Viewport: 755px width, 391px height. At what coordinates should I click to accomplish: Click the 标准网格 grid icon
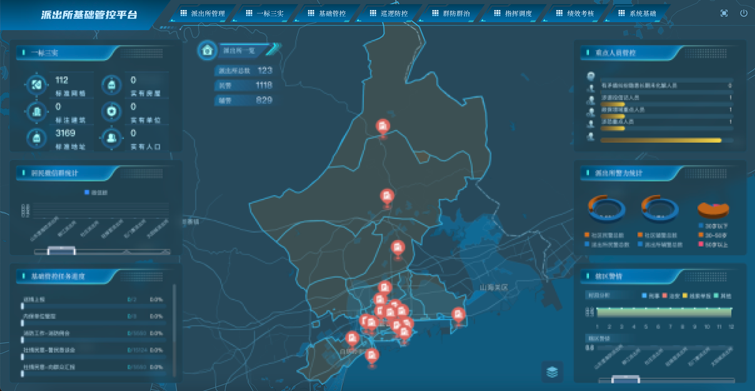point(36,86)
